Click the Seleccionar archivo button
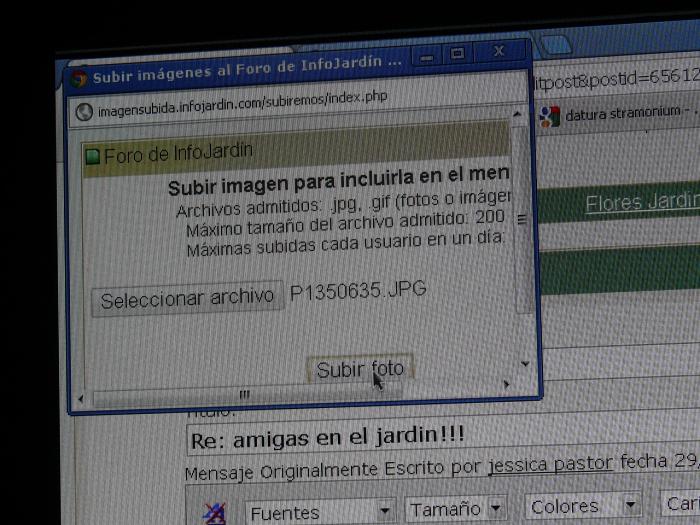The height and width of the screenshot is (525, 700). click(188, 299)
